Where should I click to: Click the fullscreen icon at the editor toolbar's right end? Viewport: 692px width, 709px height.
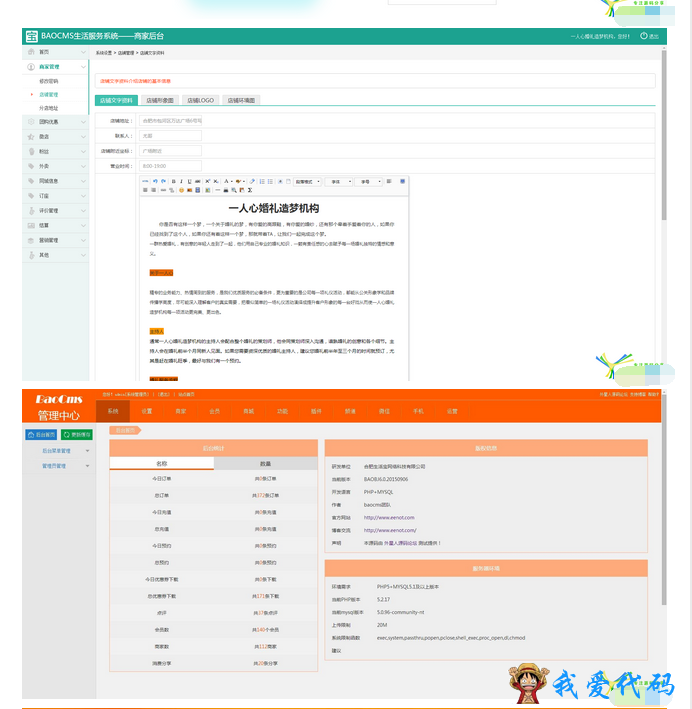pos(402,181)
